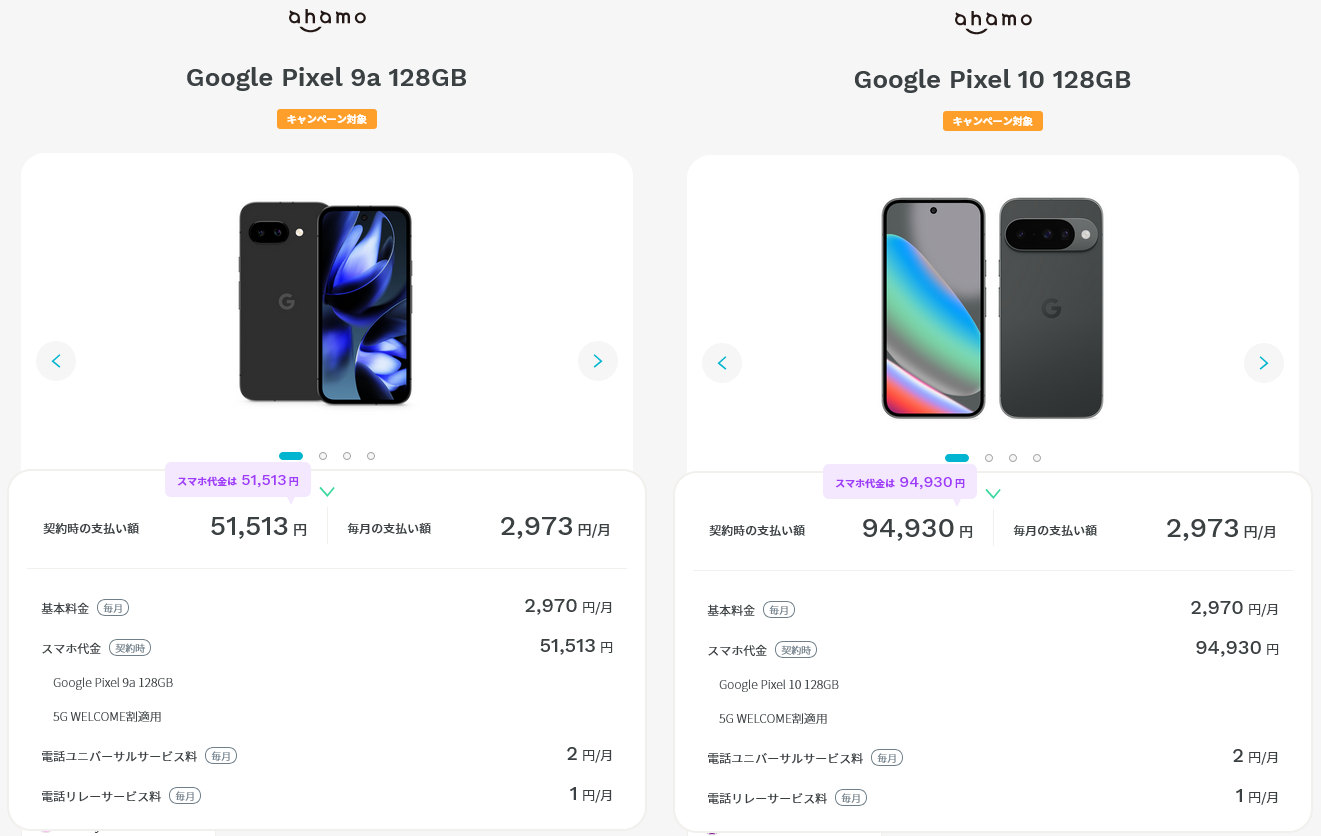The width and height of the screenshot is (1321, 836).
Task: Click Google Pixel 10 128GB heading
Action: tap(992, 80)
